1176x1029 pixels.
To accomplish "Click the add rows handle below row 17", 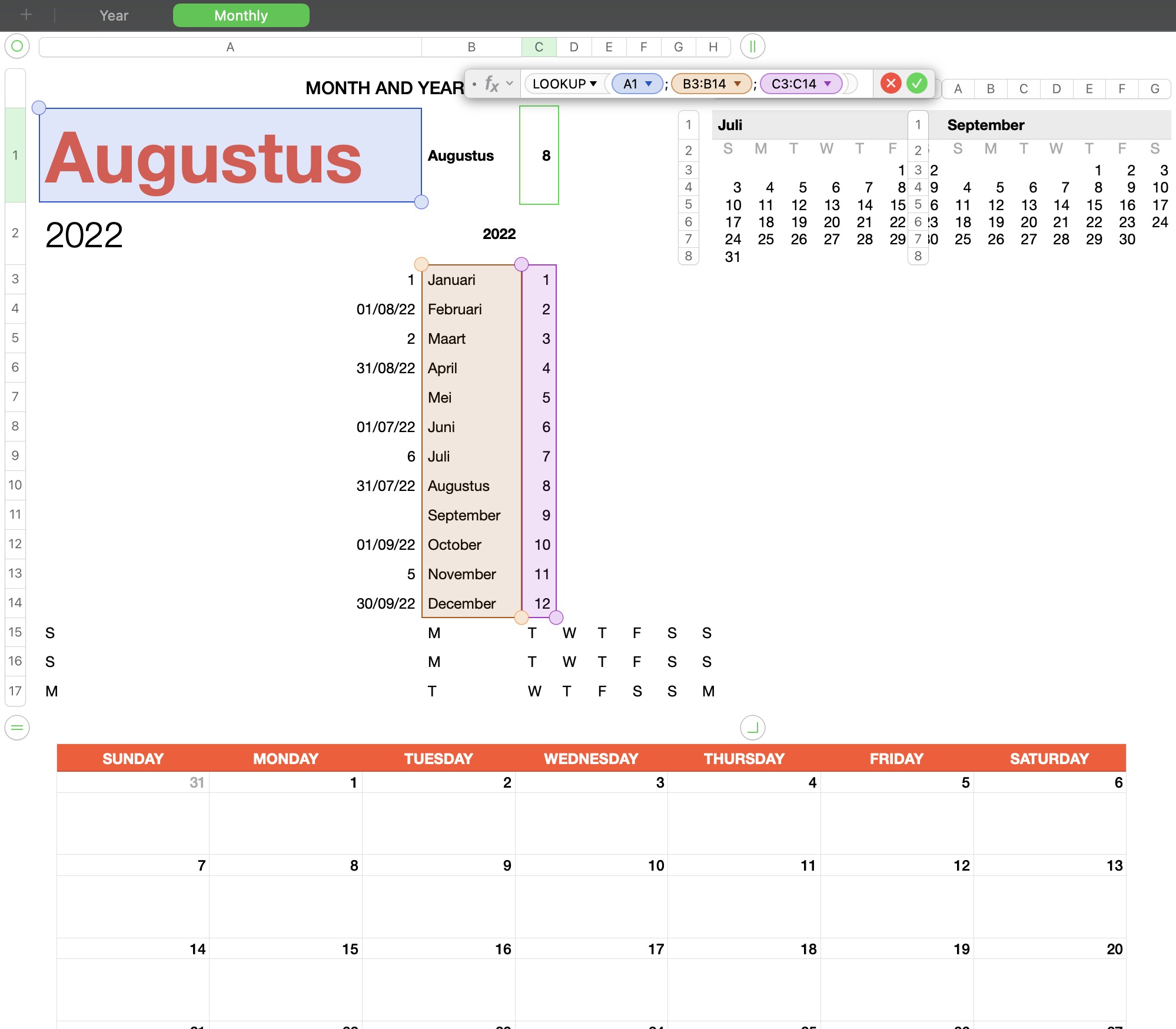I will (17, 728).
